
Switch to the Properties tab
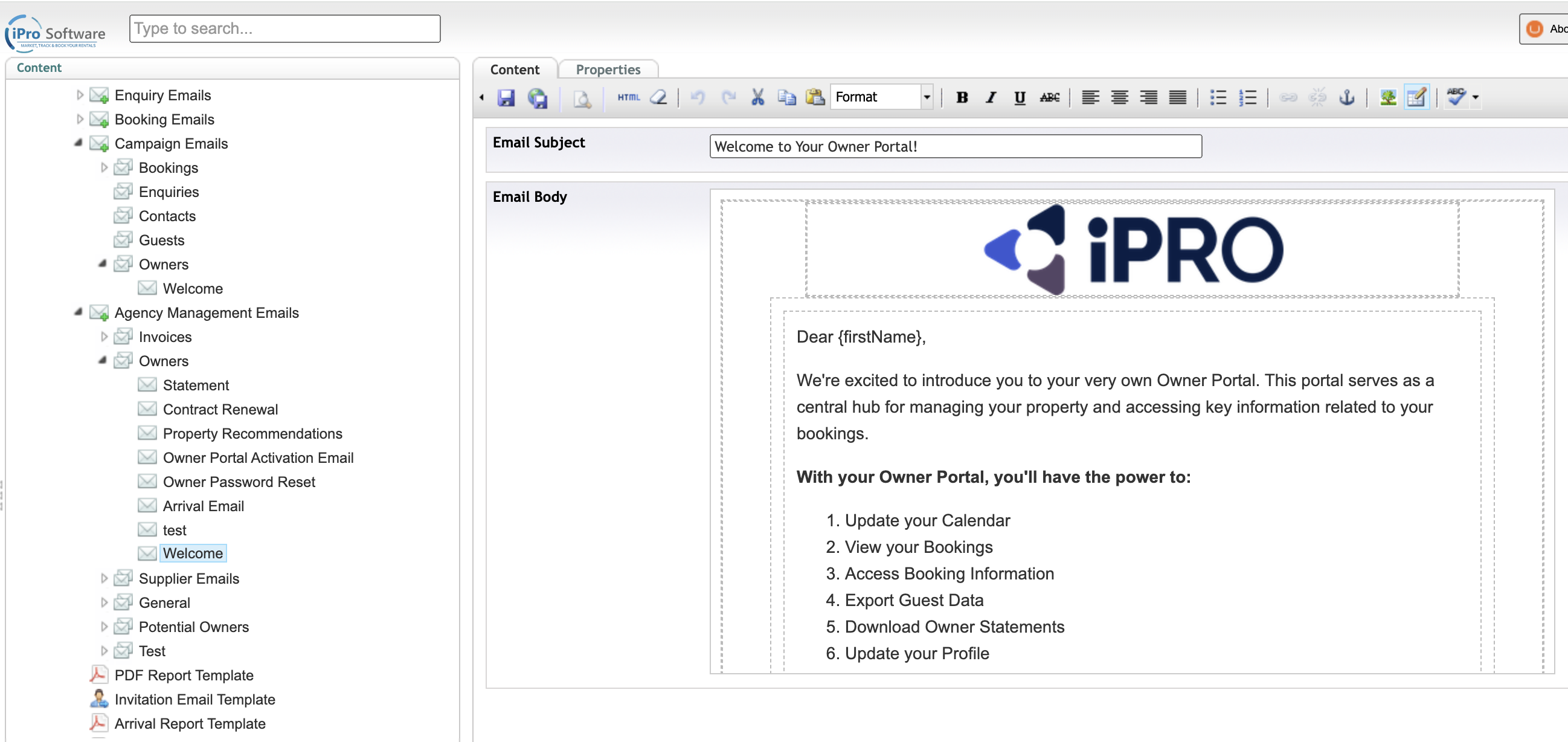click(608, 69)
